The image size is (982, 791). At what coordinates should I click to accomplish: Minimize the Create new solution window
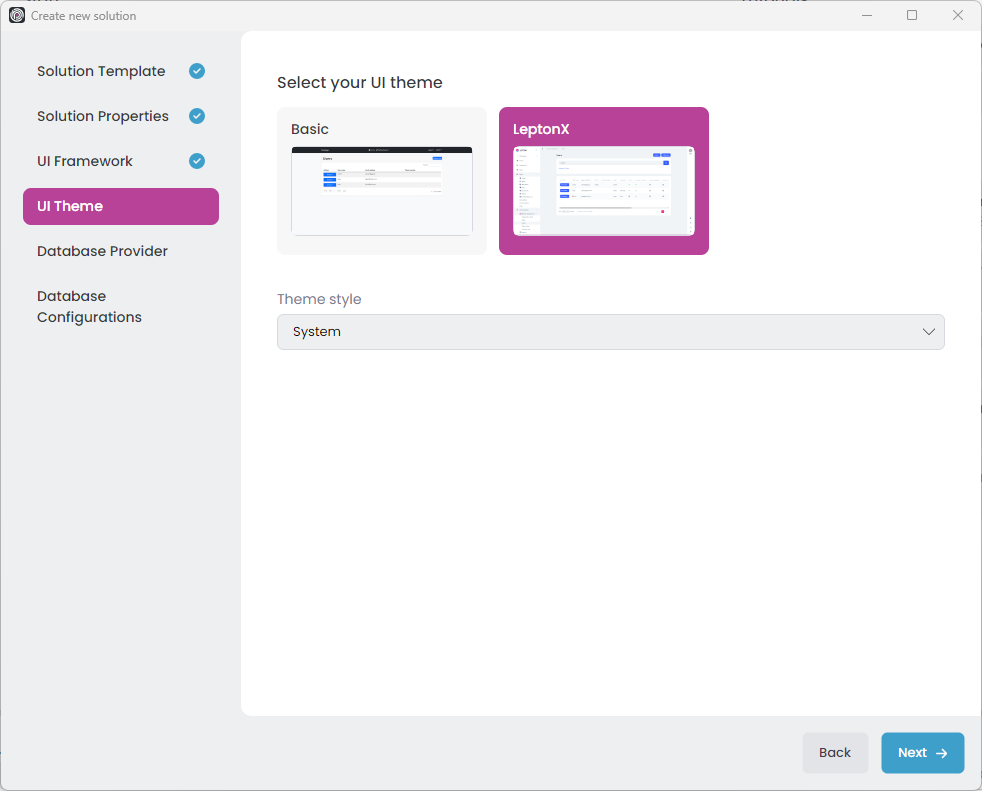(867, 16)
